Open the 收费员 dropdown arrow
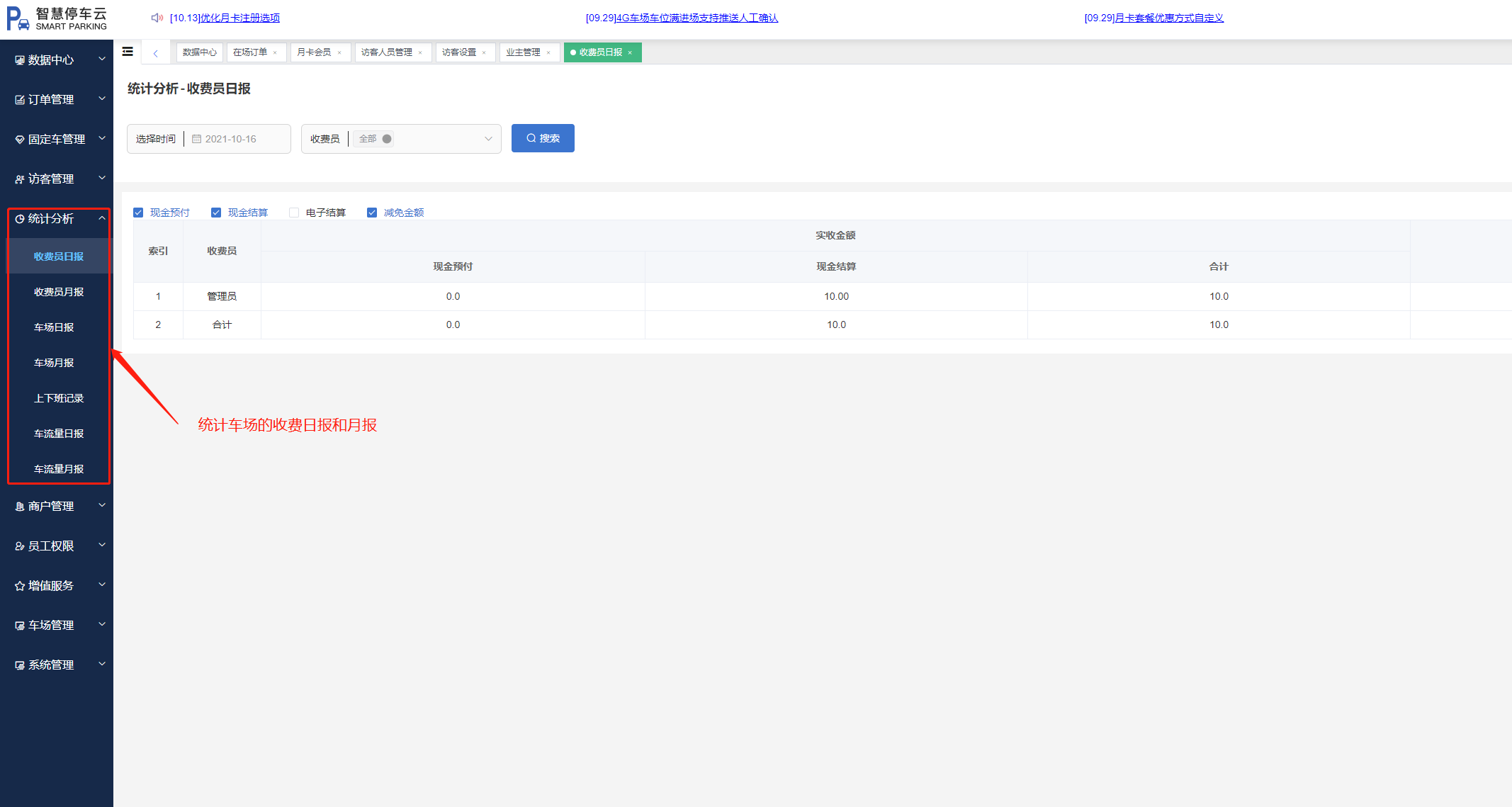 (x=488, y=139)
